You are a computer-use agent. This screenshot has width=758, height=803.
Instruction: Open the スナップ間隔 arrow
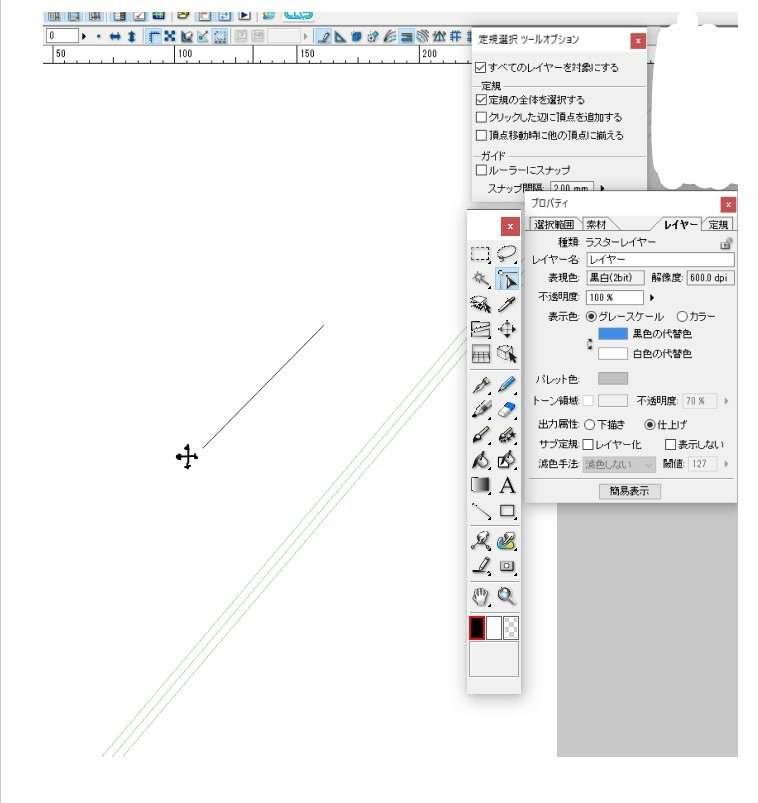click(602, 188)
